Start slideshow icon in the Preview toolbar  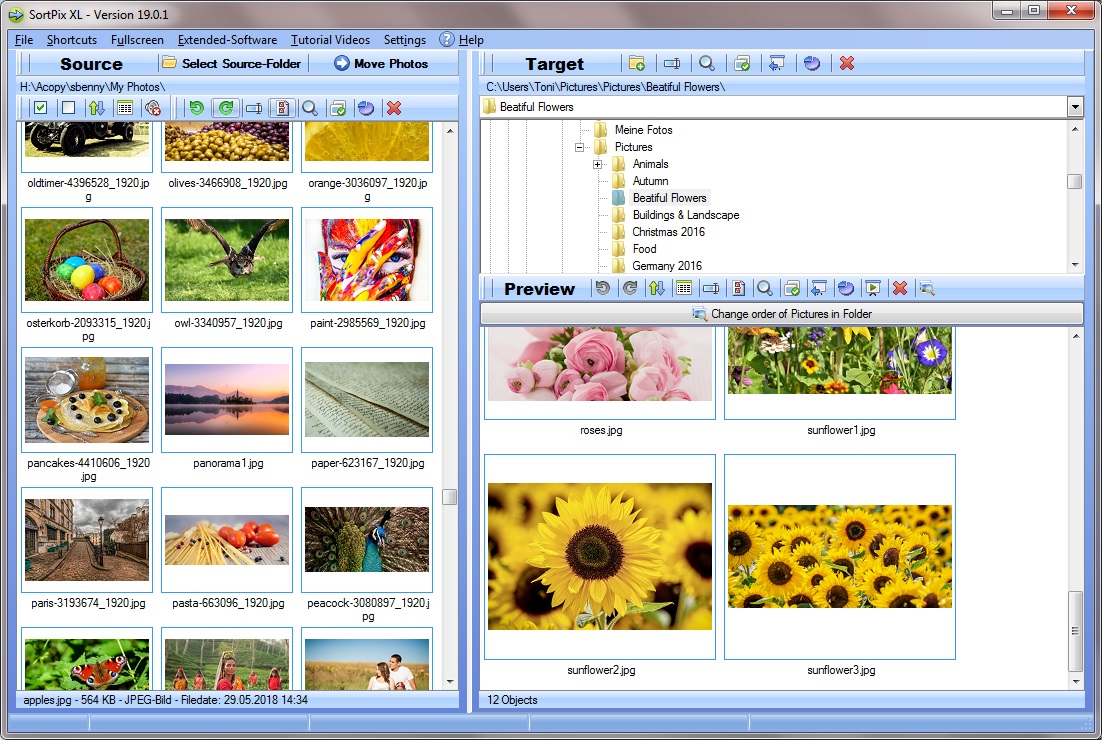click(x=873, y=288)
